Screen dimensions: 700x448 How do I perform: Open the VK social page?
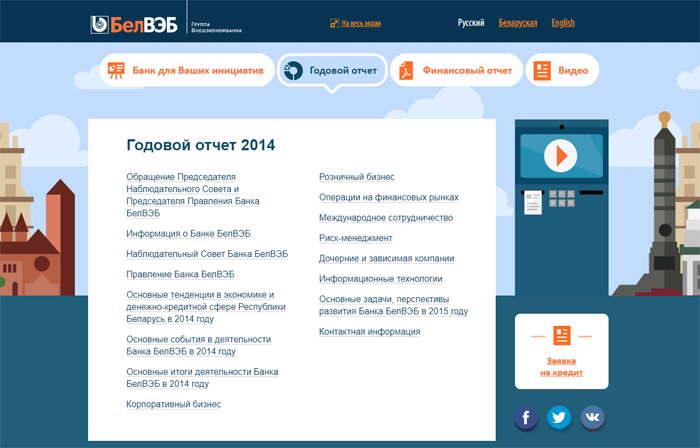click(593, 417)
